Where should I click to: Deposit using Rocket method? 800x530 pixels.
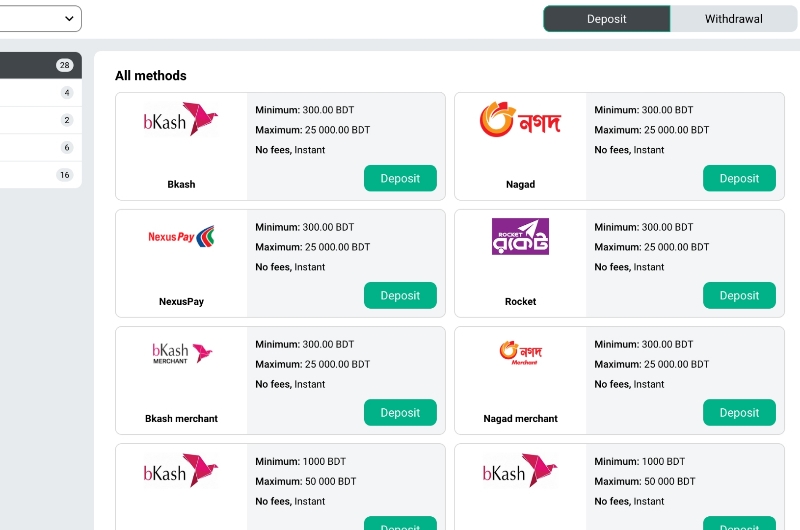click(x=739, y=295)
